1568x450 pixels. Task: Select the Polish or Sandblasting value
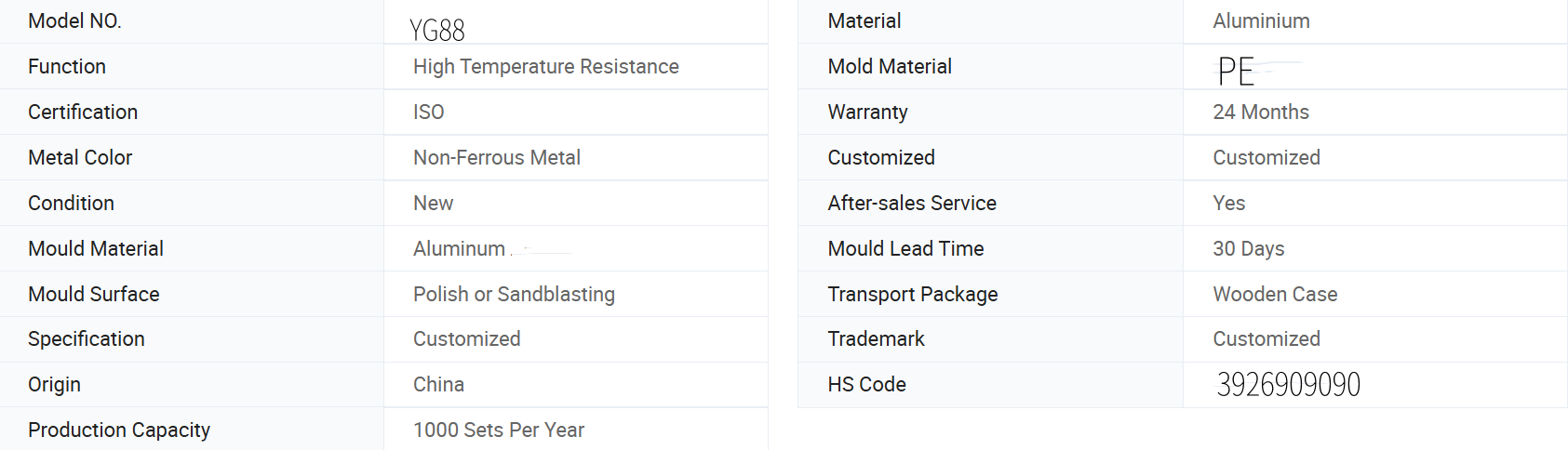coord(514,295)
